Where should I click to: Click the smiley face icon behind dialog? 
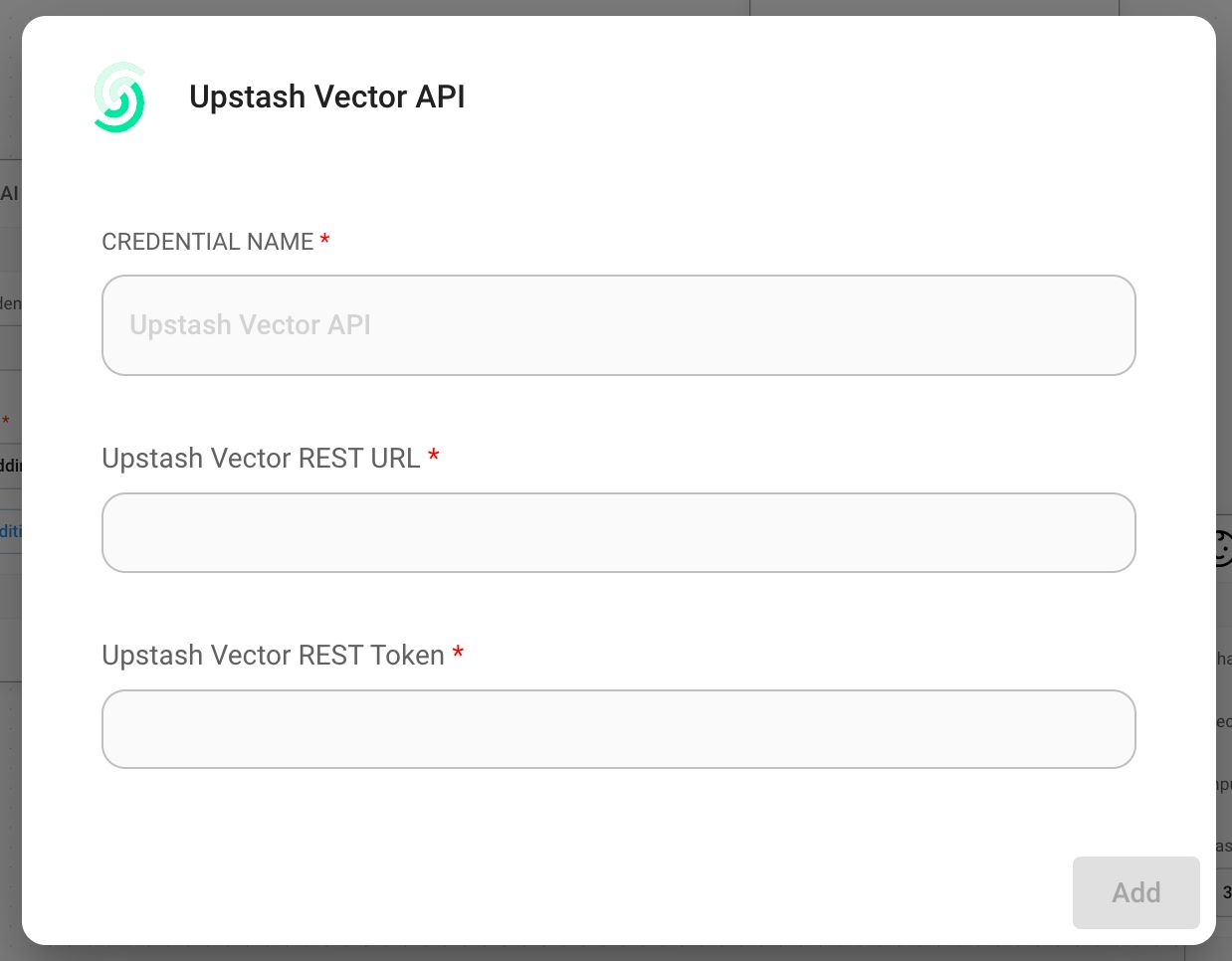pos(1223,548)
